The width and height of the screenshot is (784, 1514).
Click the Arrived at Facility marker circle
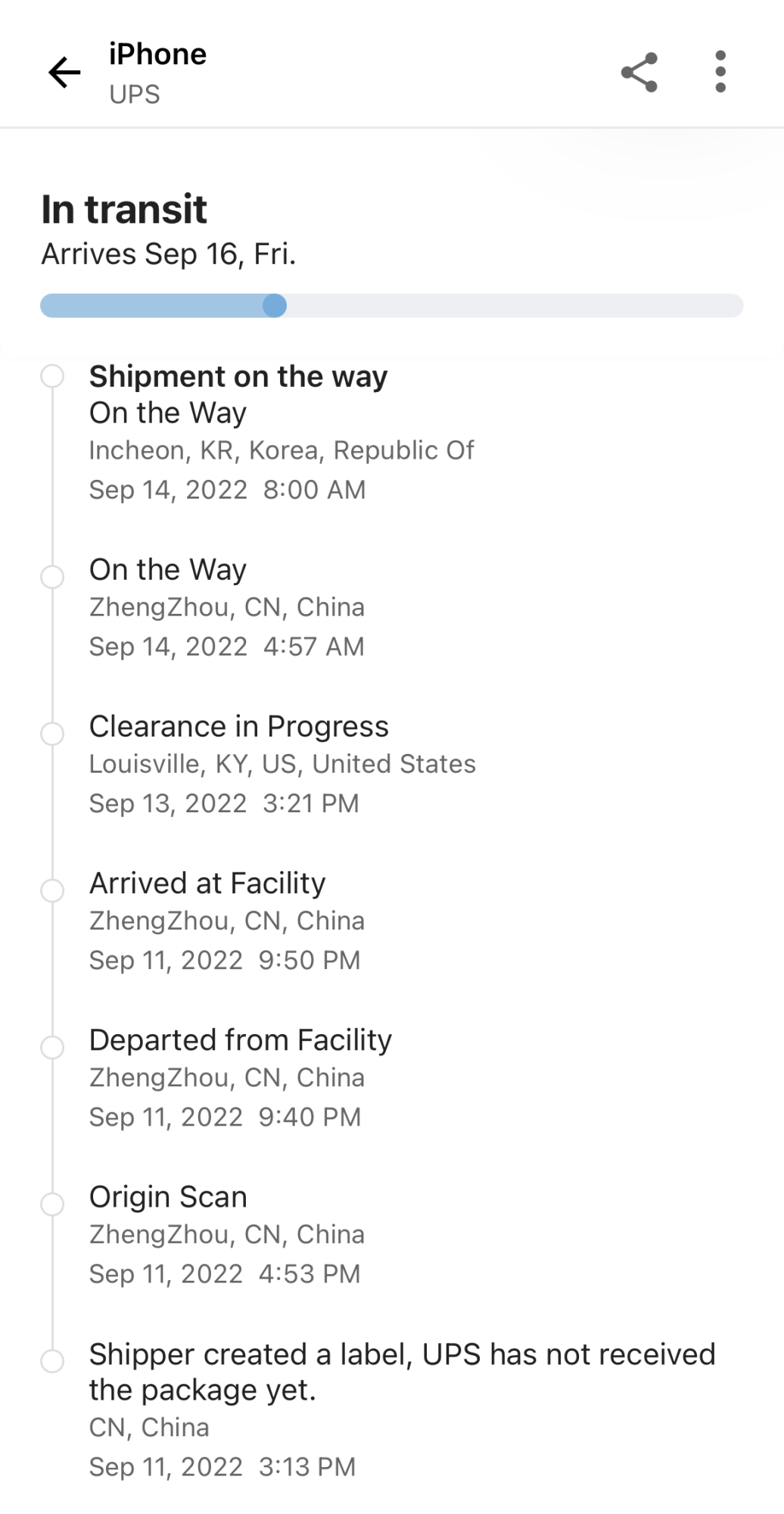coord(52,890)
